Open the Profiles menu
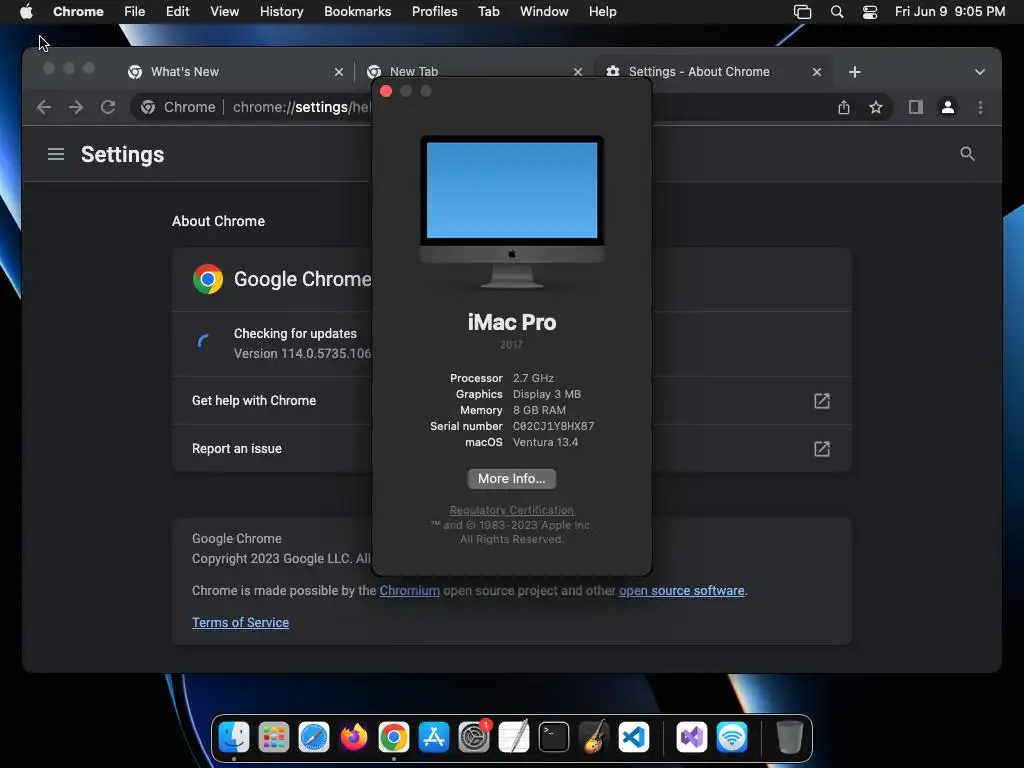 point(434,12)
